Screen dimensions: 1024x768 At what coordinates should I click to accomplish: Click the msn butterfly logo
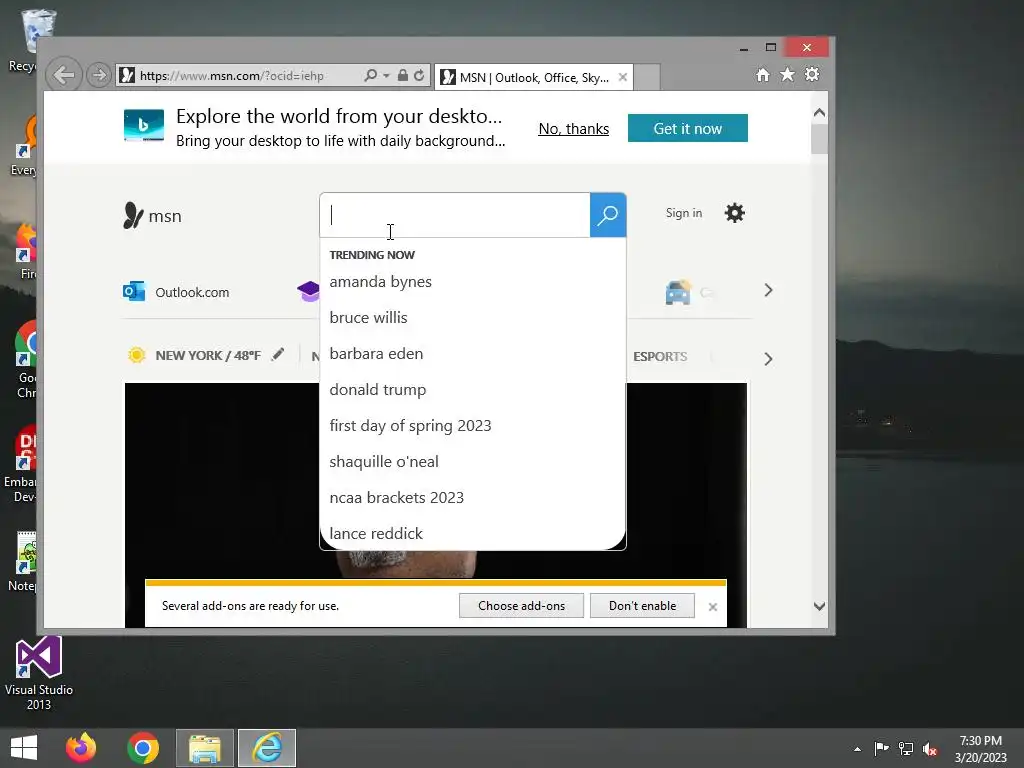point(133,216)
